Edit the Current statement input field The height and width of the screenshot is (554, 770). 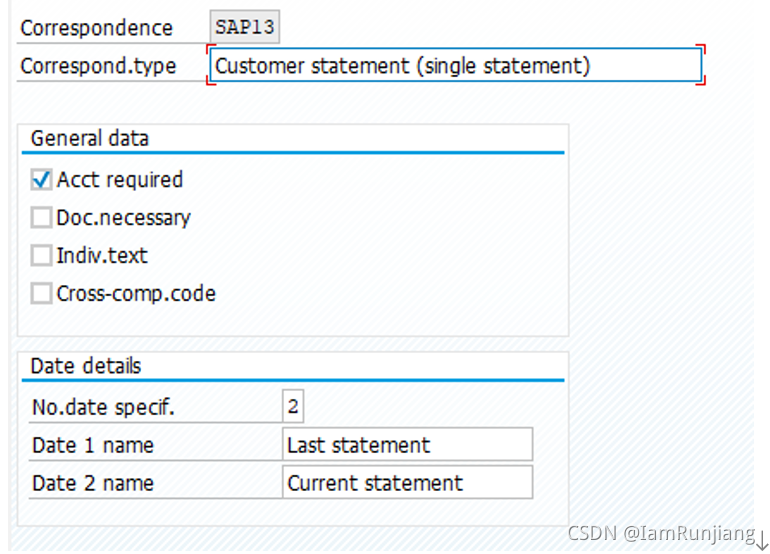[x=407, y=483]
